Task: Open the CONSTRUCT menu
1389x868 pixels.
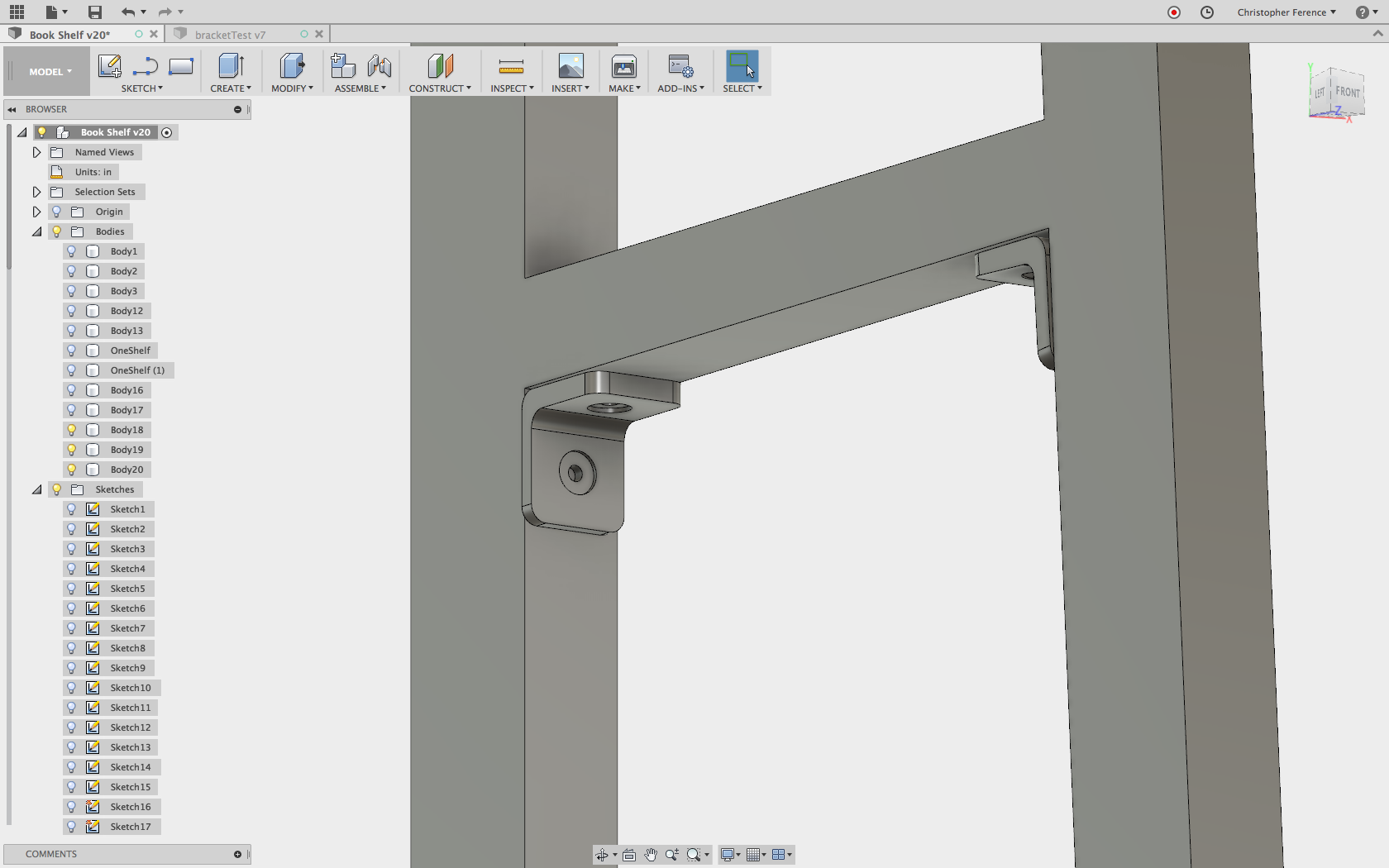Action: pyautogui.click(x=440, y=88)
